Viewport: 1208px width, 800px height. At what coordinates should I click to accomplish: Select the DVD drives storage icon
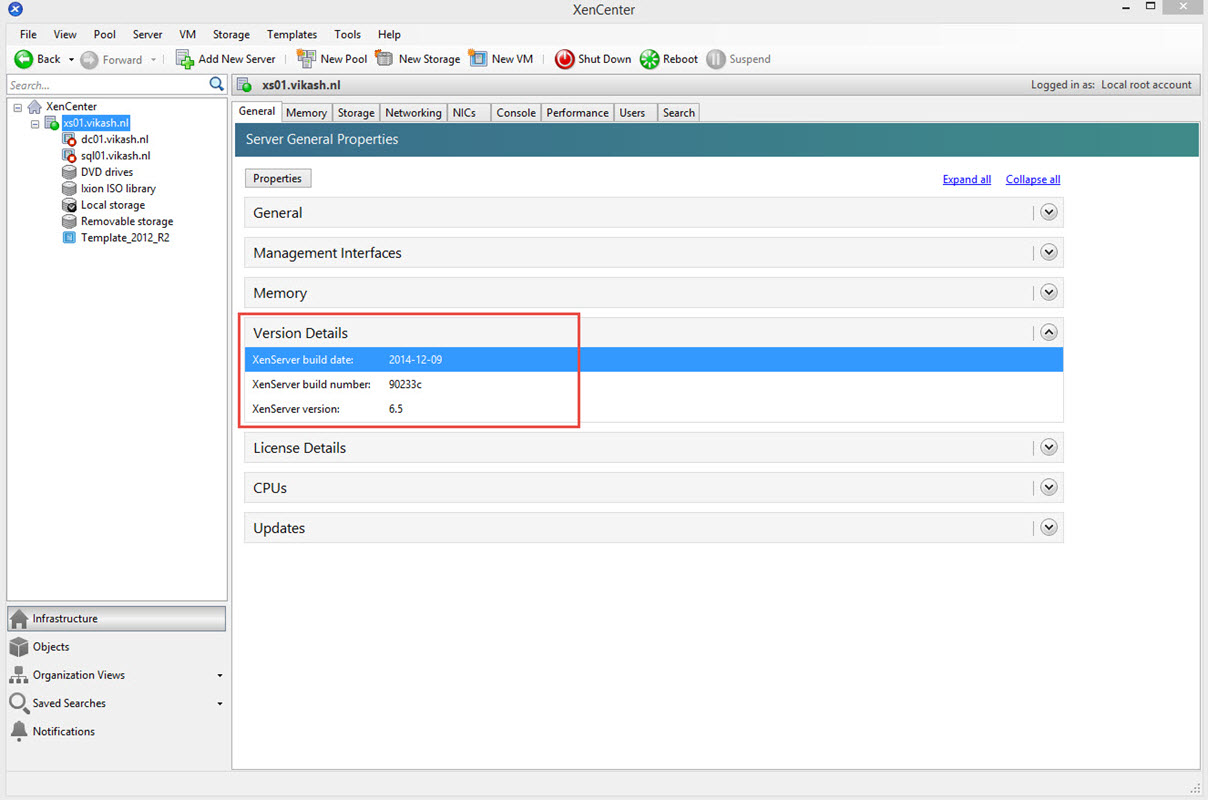coord(69,172)
